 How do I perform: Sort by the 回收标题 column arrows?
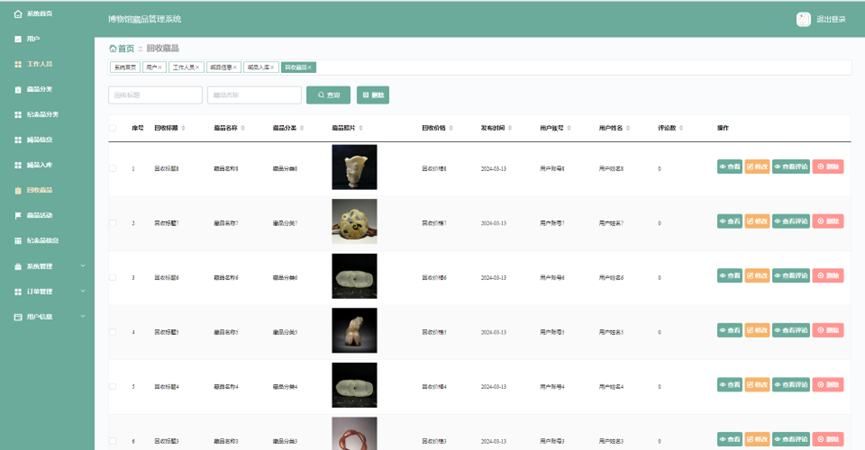(x=183, y=128)
